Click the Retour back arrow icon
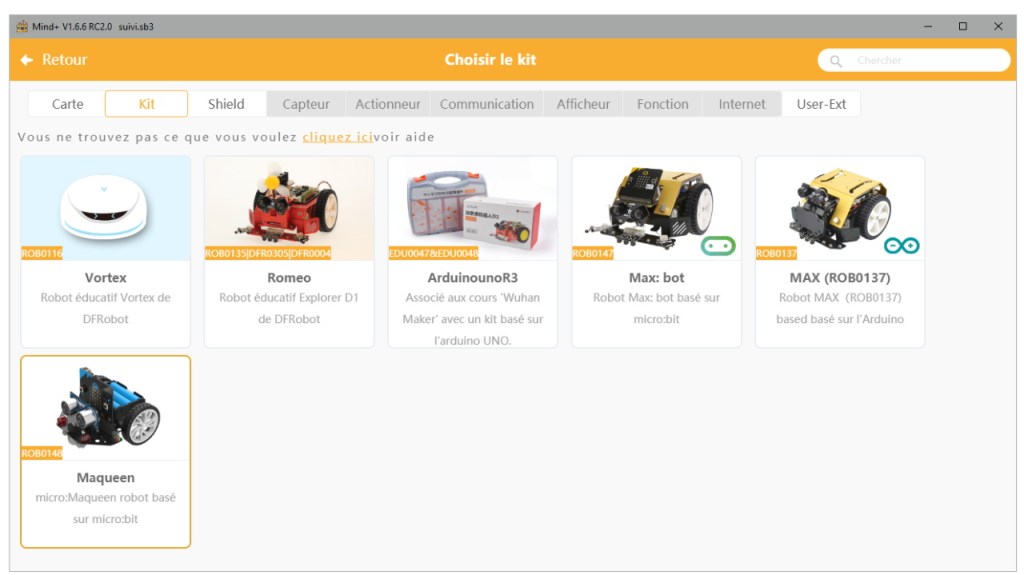The image size is (1024, 575). click(26, 60)
